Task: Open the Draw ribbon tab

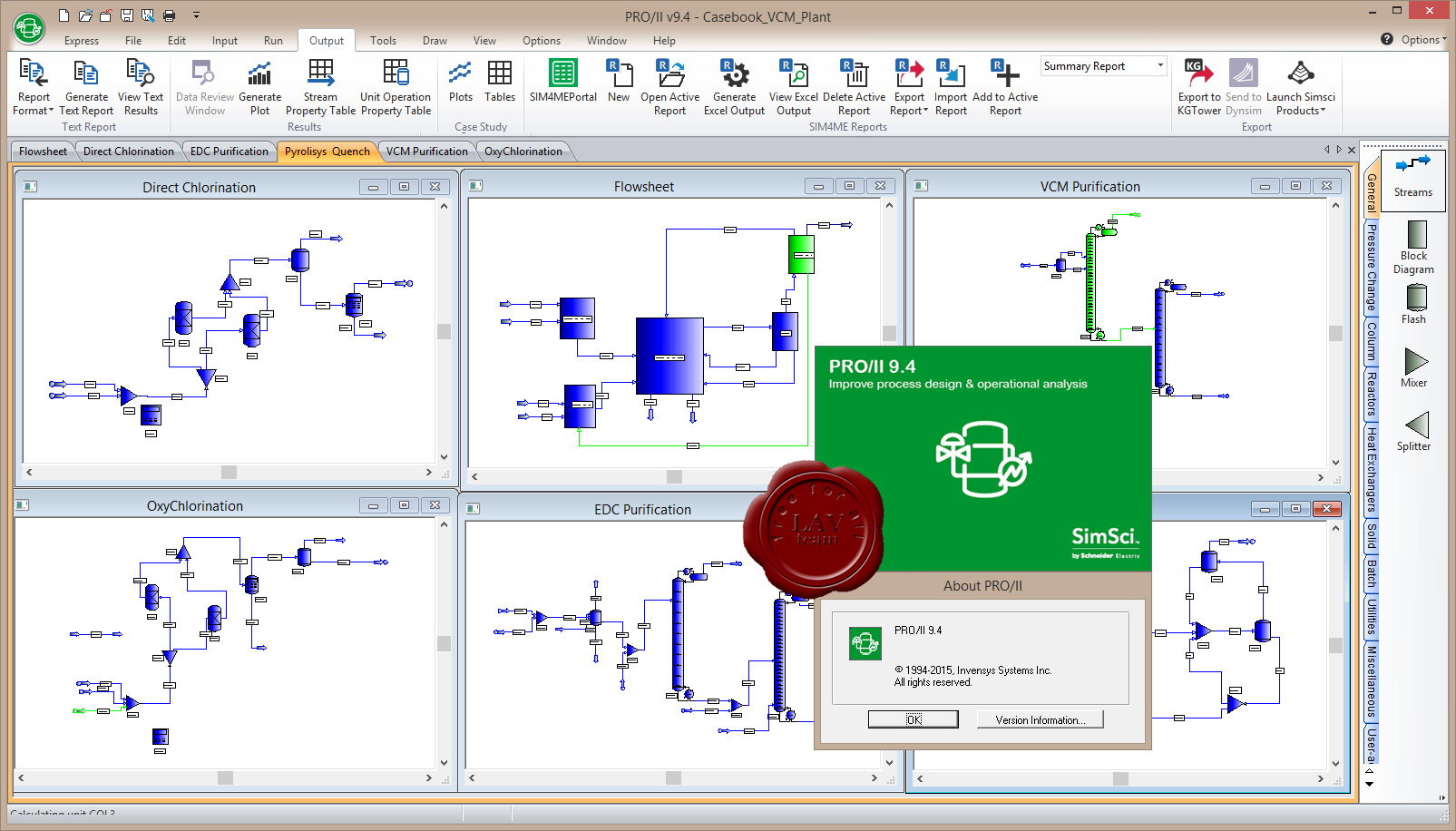Action: pos(435,41)
